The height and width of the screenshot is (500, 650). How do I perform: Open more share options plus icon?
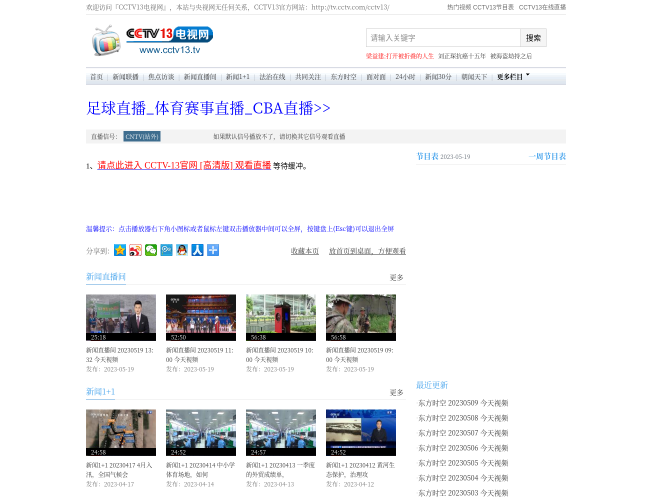(x=213, y=250)
